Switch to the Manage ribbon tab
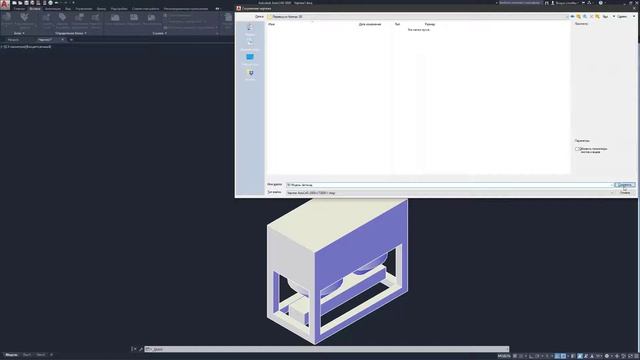Screen dimensions: 640x360 (84, 9)
